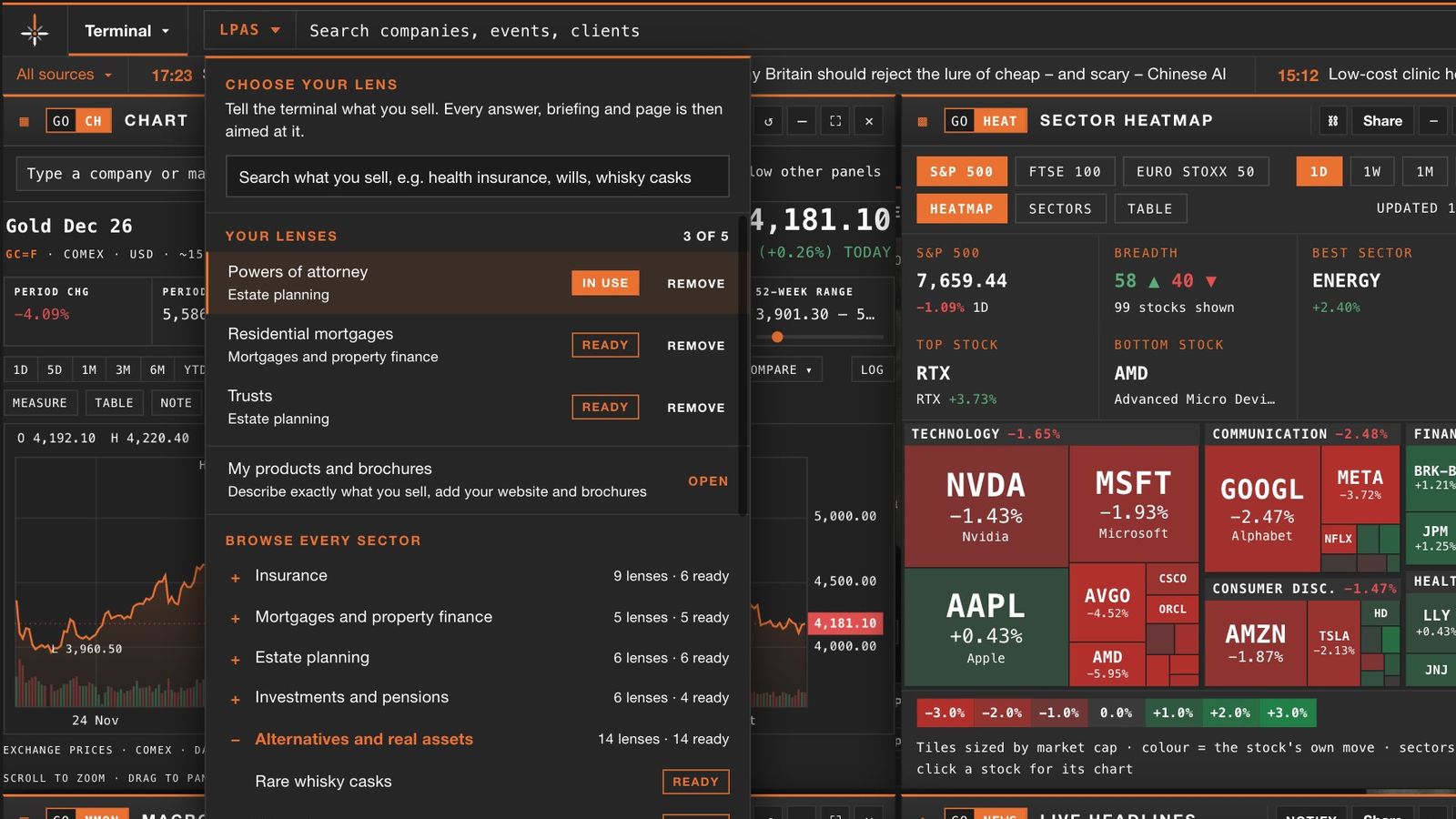Switch to the SECTORS view tab
The height and width of the screenshot is (819, 1456).
point(1059,208)
